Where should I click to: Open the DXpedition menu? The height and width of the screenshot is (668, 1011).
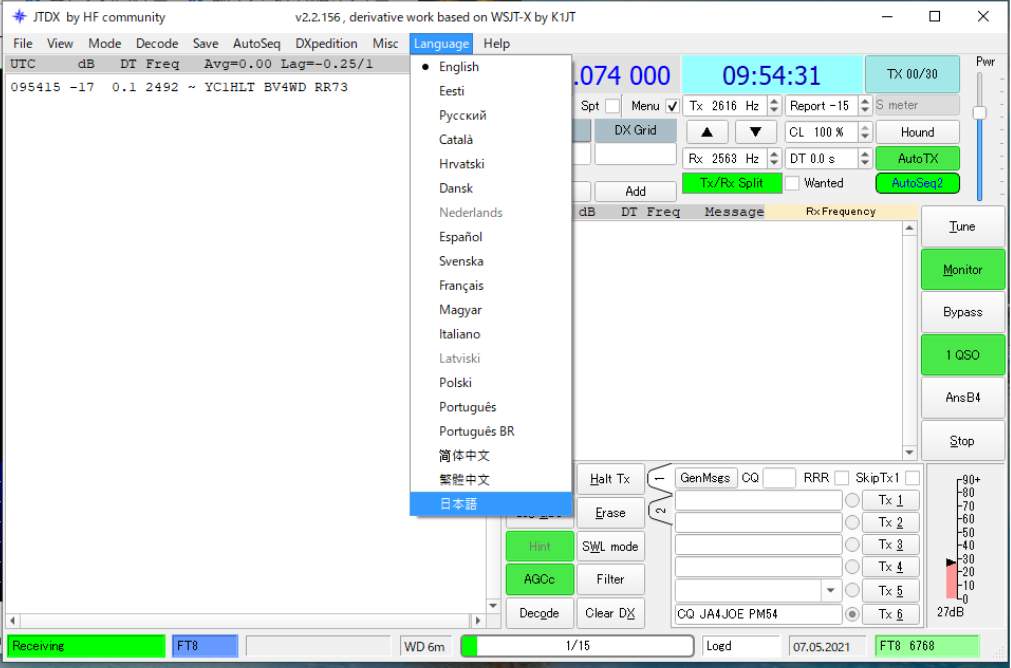326,43
